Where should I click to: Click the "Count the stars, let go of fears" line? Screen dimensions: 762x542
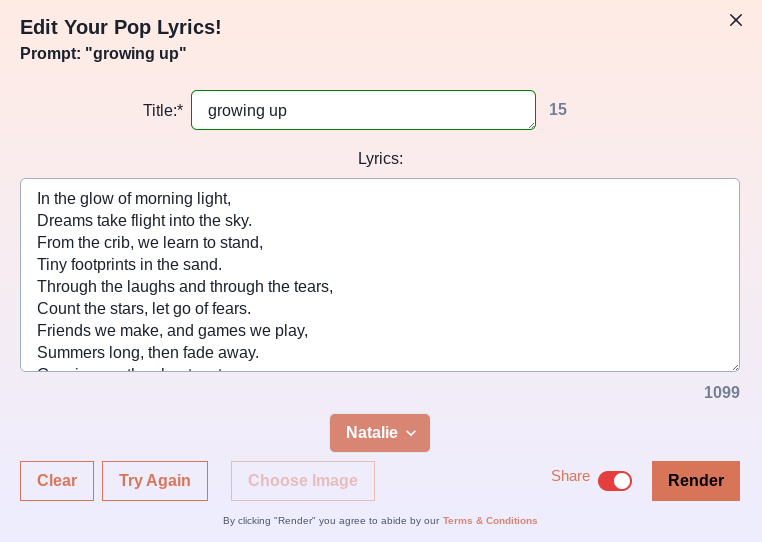144,309
